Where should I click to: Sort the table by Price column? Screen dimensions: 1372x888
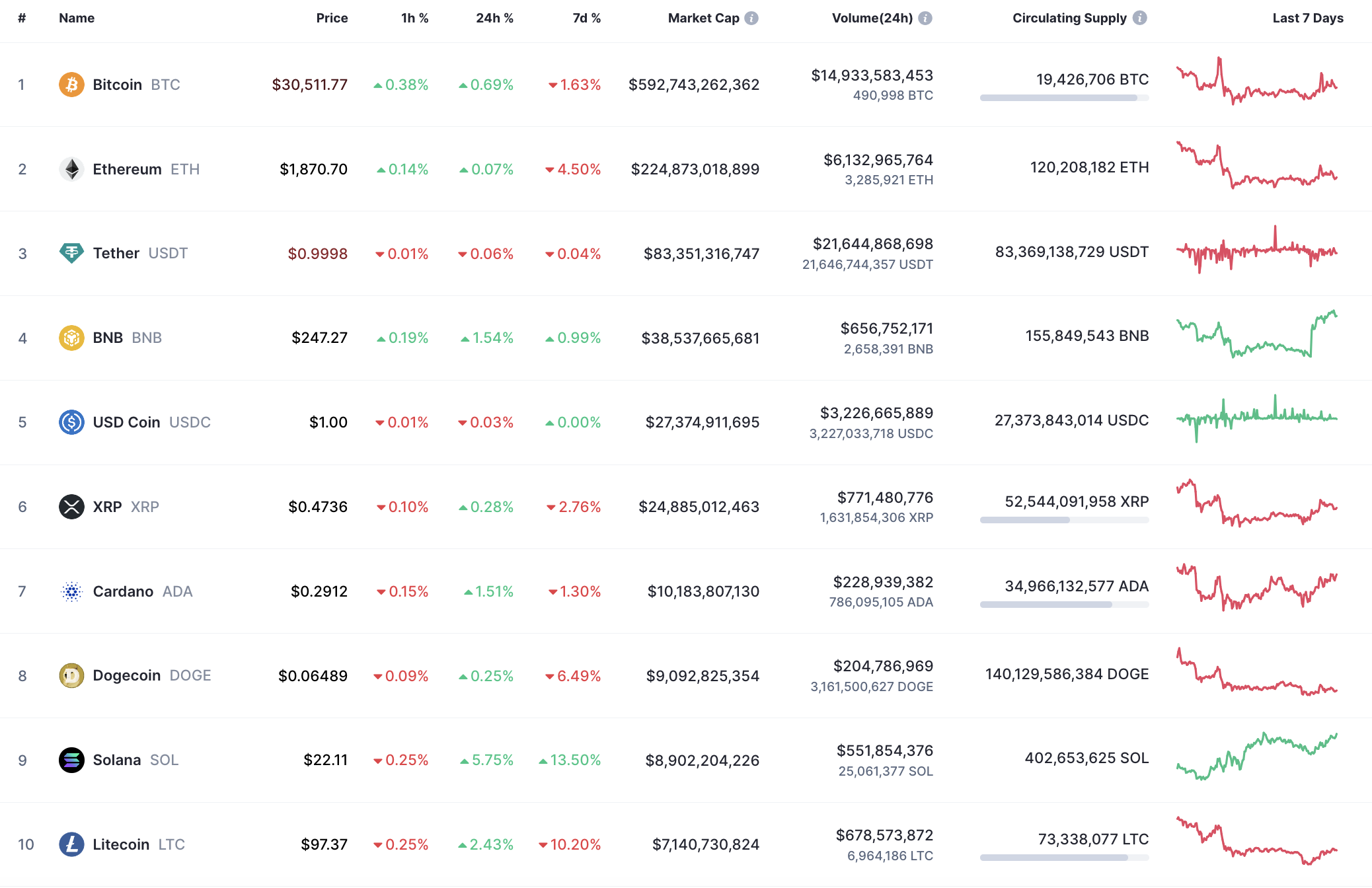click(x=332, y=18)
